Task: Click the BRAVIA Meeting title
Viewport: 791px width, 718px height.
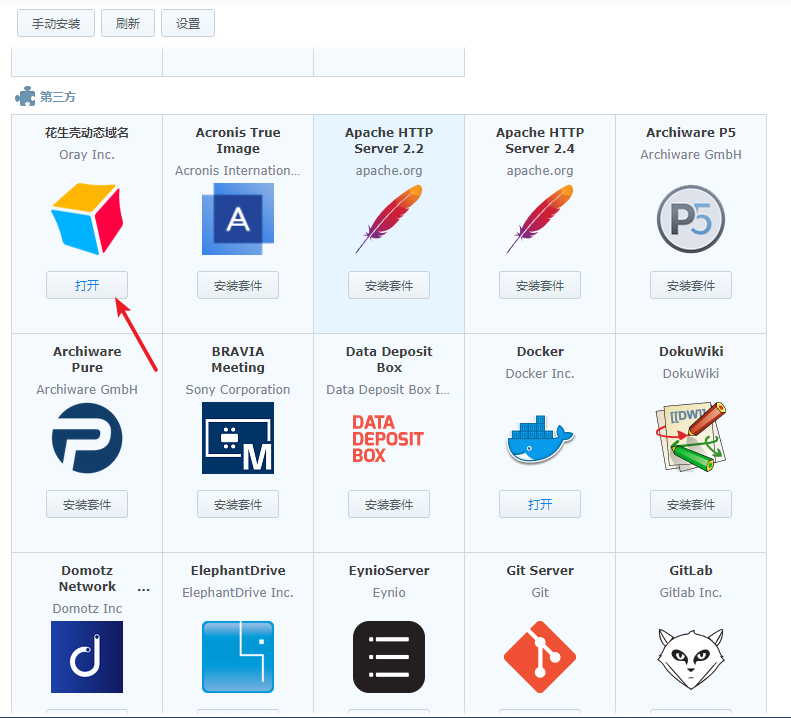Action: pyautogui.click(x=238, y=359)
